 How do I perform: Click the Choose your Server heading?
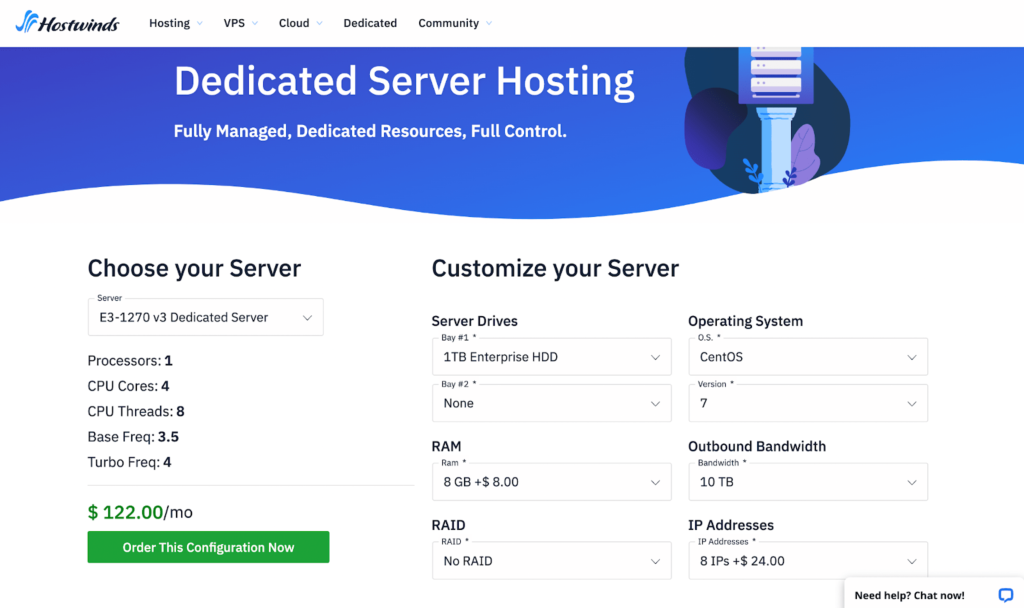[x=194, y=268]
